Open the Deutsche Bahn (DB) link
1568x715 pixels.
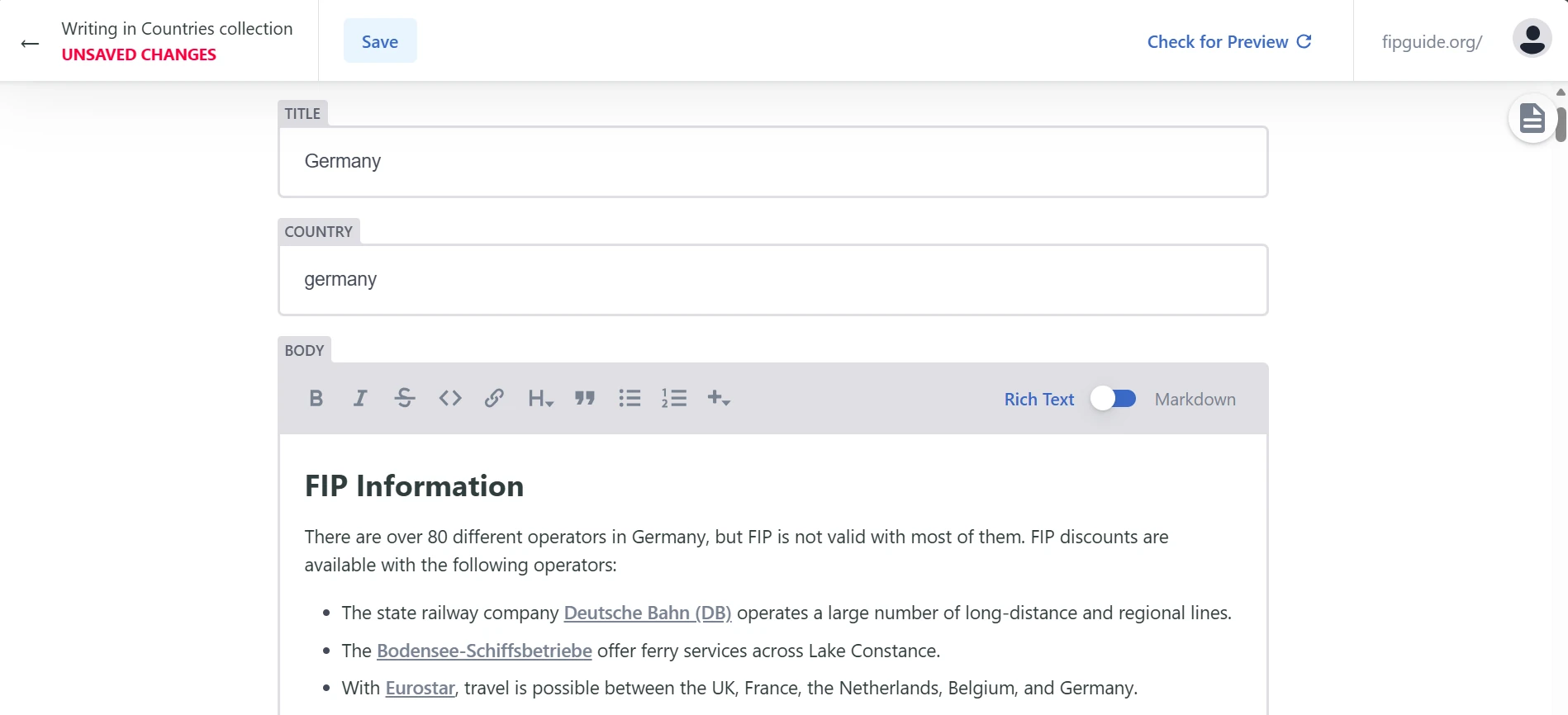(x=648, y=613)
